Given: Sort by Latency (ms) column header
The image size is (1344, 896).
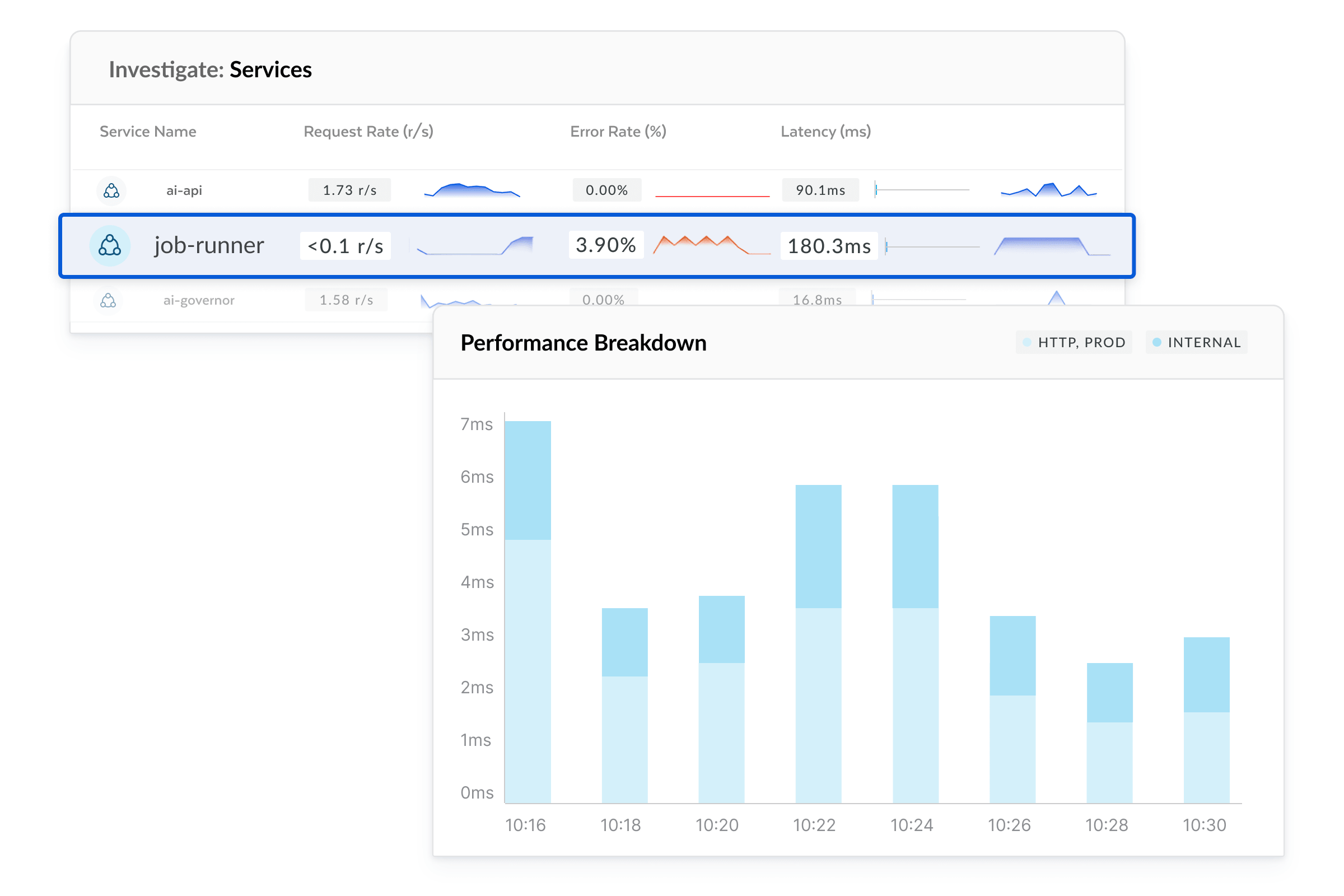Looking at the screenshot, I should (x=825, y=132).
